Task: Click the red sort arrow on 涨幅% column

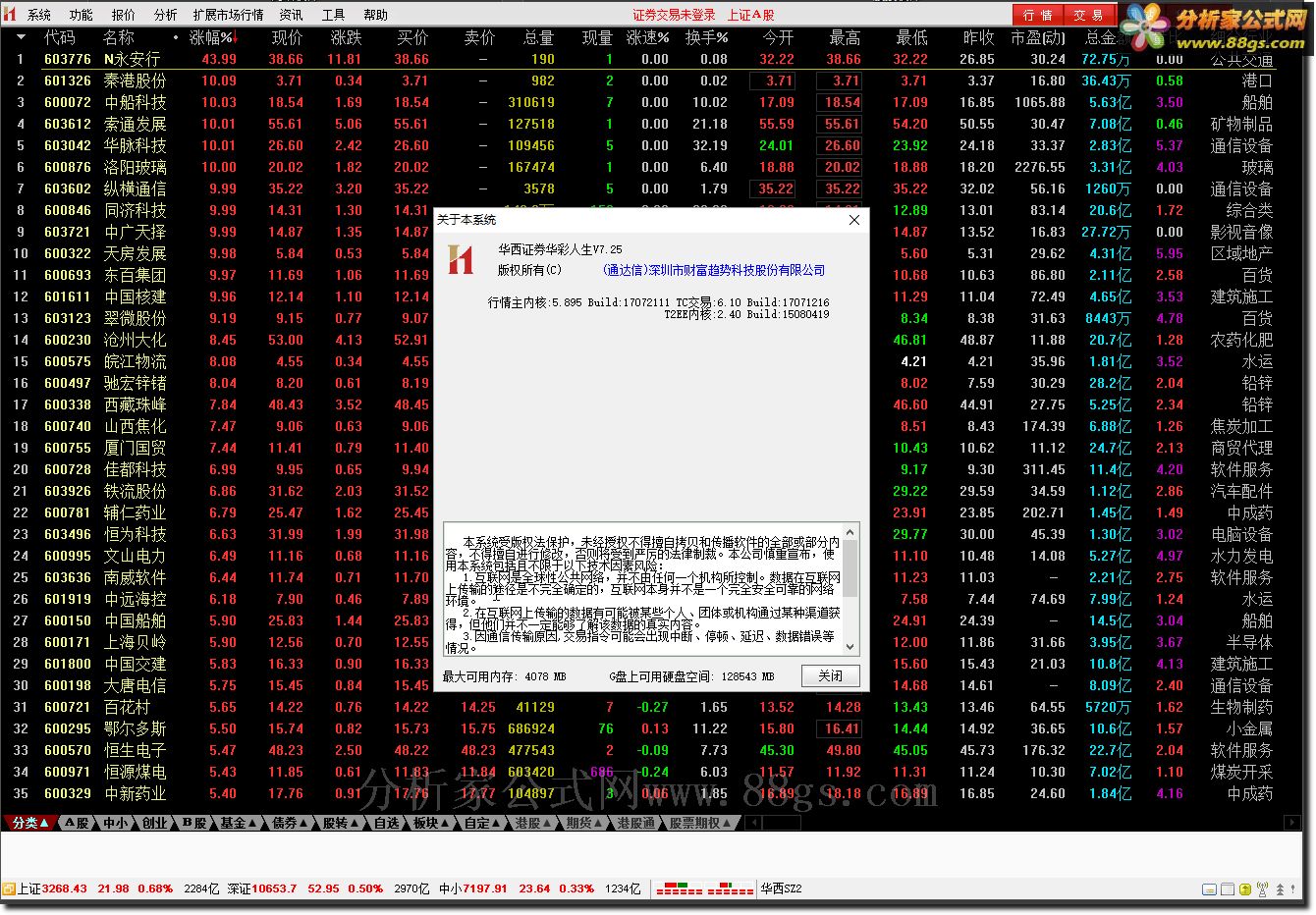Action: (x=235, y=37)
